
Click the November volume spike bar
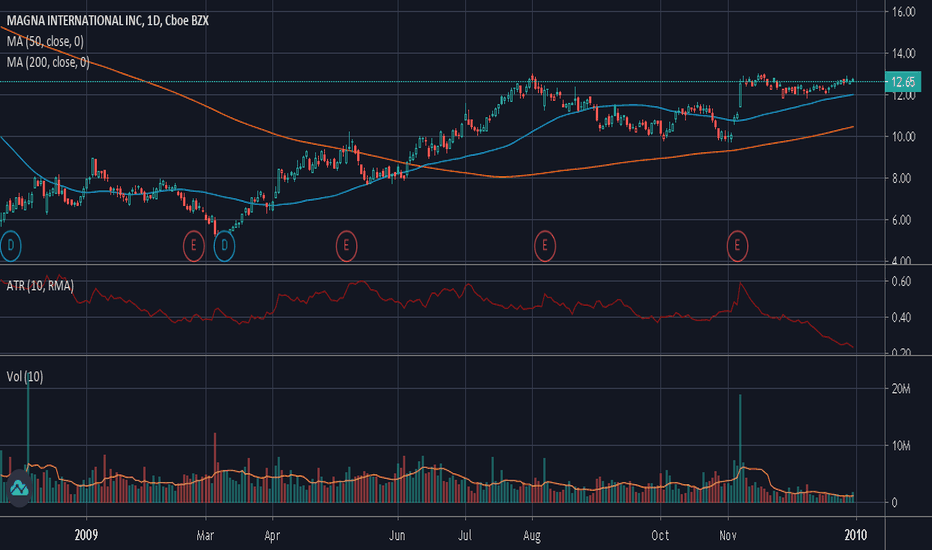coord(740,448)
